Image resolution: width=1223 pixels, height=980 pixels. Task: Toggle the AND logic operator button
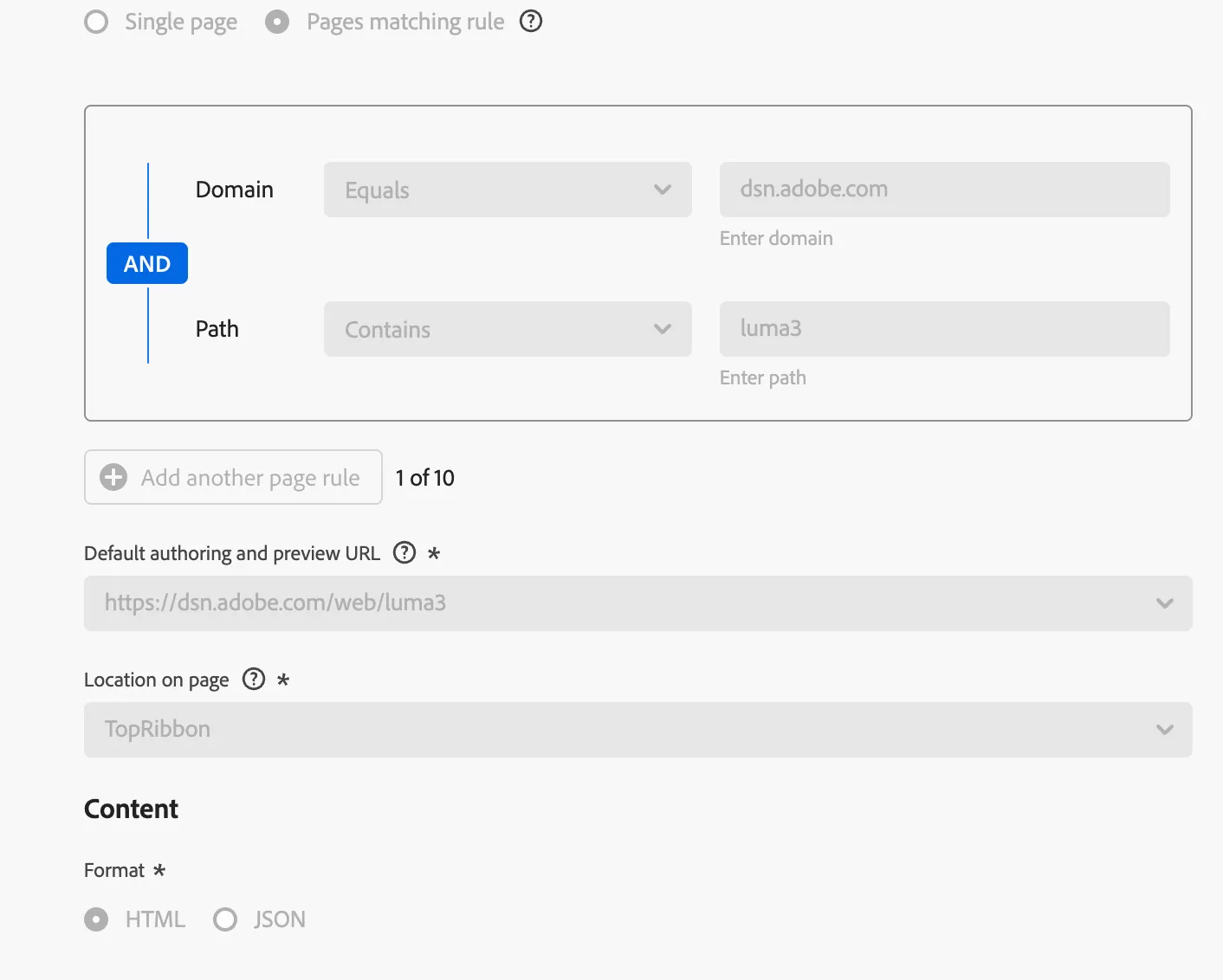click(x=147, y=263)
